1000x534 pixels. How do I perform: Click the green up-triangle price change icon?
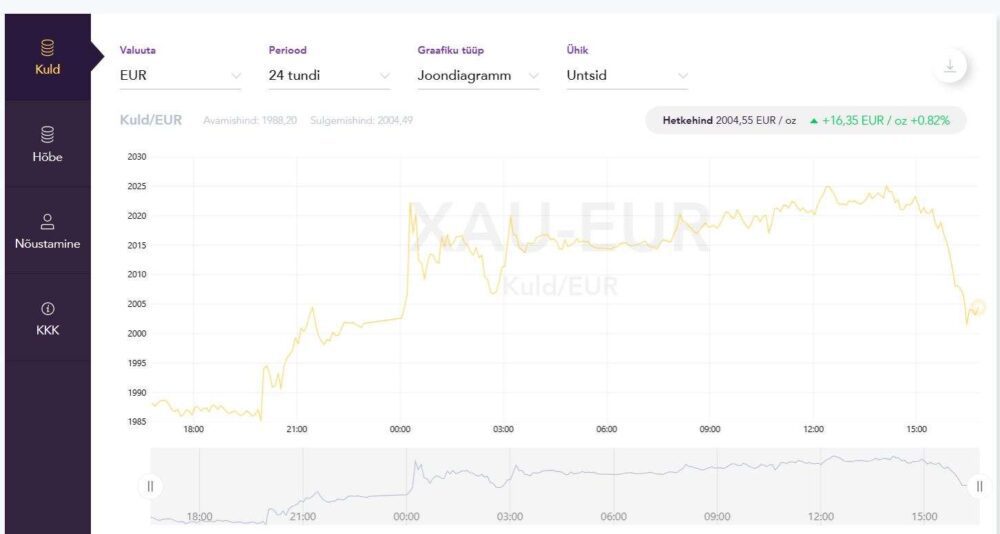(814, 121)
